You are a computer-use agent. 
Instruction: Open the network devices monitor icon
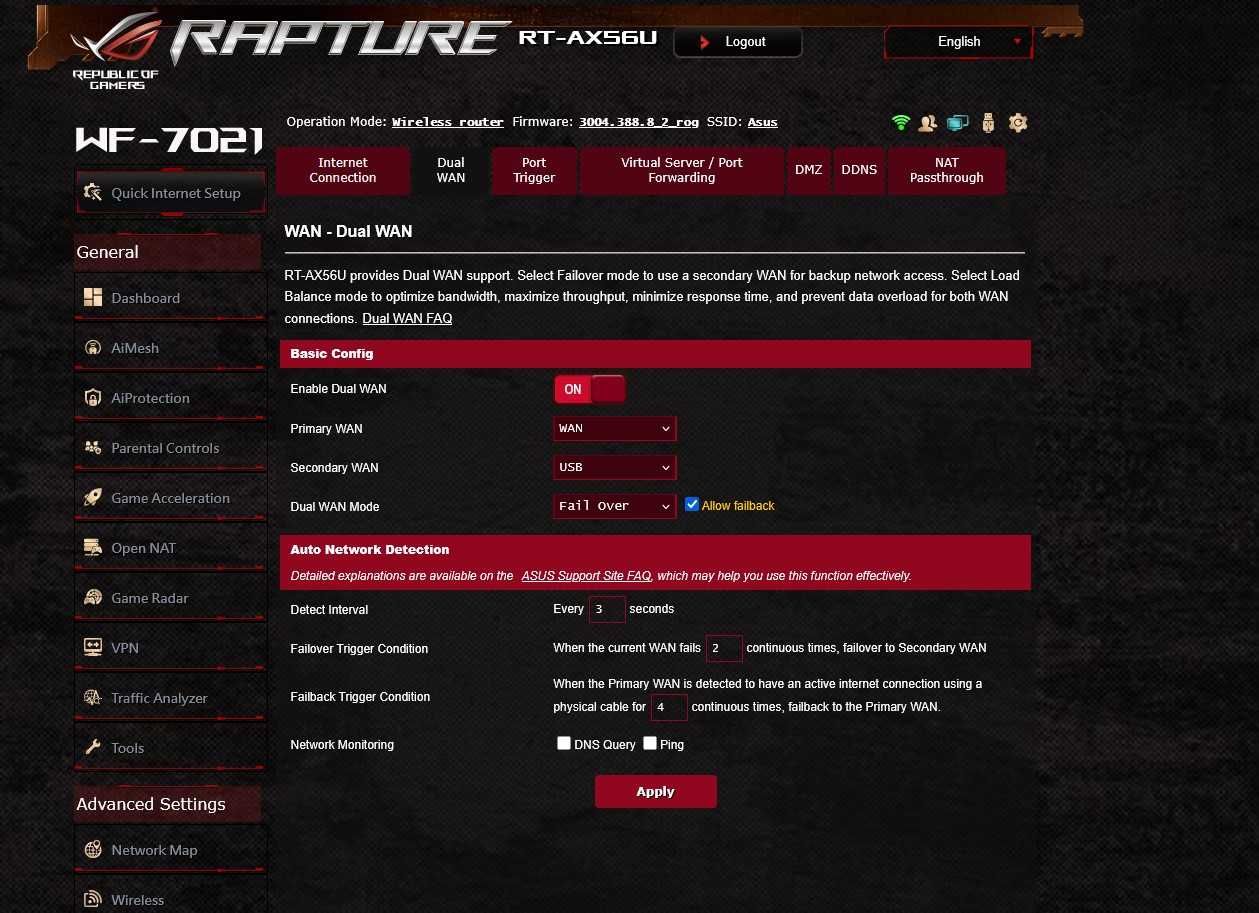click(x=958, y=123)
